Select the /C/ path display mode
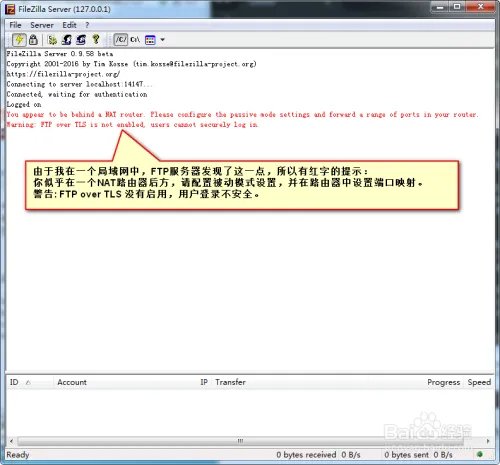 (121, 40)
